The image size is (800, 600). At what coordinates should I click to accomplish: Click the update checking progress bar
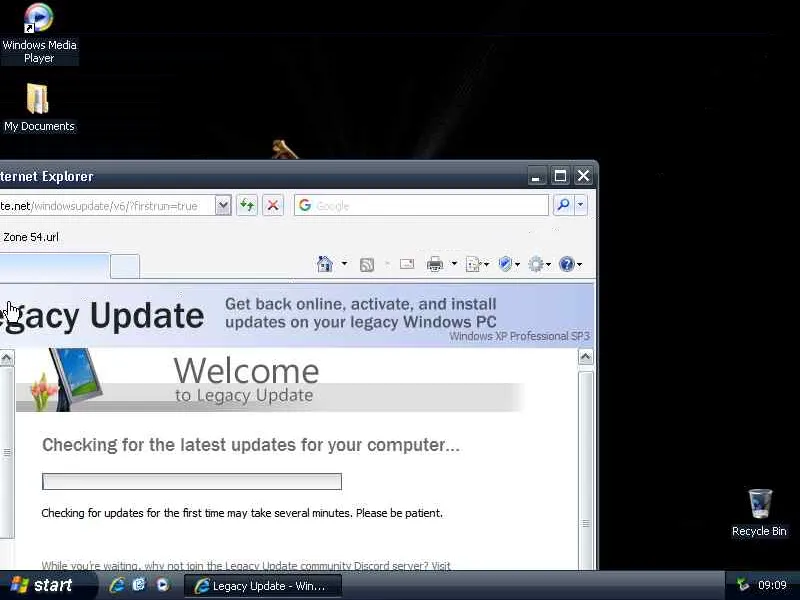click(x=192, y=482)
